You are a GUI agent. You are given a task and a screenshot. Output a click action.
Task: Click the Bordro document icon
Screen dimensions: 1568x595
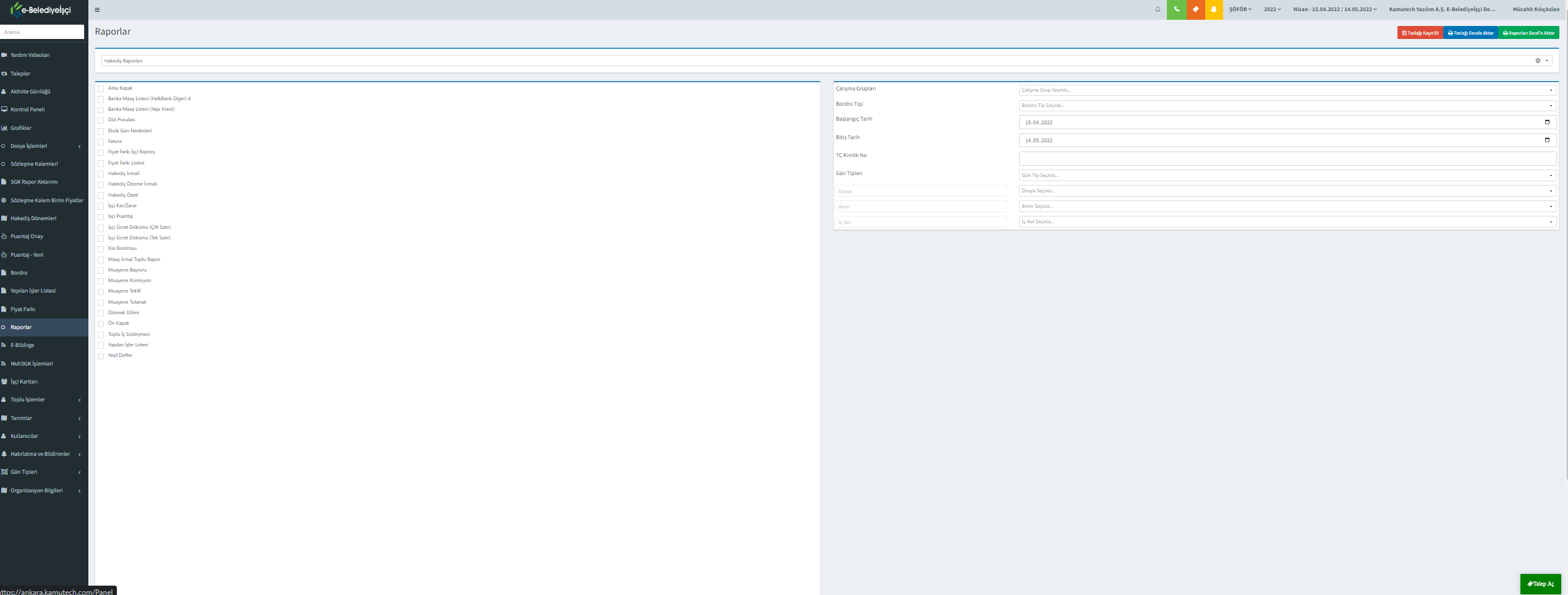pyautogui.click(x=4, y=273)
